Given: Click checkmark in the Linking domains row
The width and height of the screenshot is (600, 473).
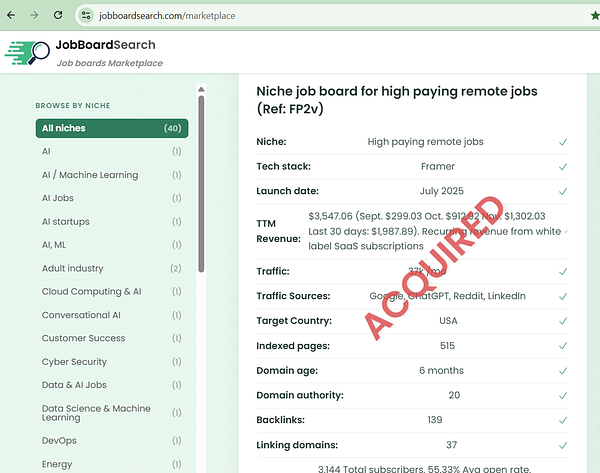Looking at the screenshot, I should pos(563,445).
